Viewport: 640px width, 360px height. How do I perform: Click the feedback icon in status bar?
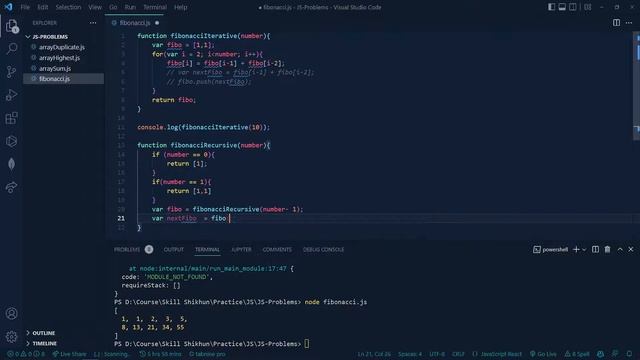coord(615,354)
